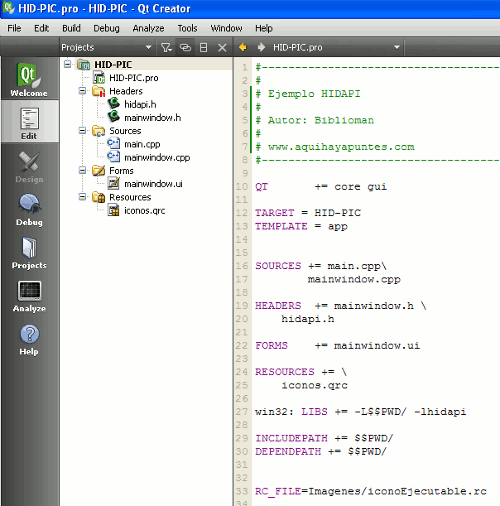Click the Forms folder label
The width and height of the screenshot is (500, 506).
point(121,171)
